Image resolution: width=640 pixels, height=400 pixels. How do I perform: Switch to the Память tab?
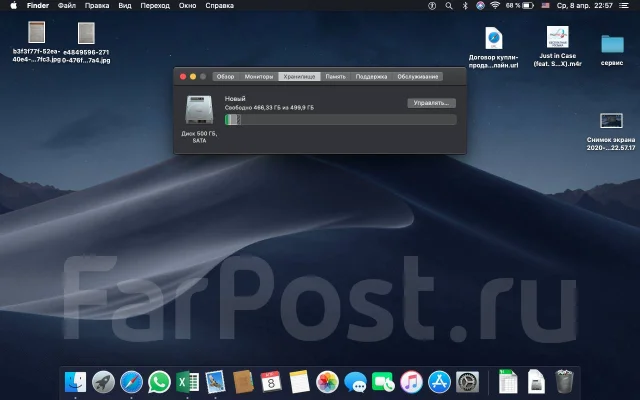[336, 76]
